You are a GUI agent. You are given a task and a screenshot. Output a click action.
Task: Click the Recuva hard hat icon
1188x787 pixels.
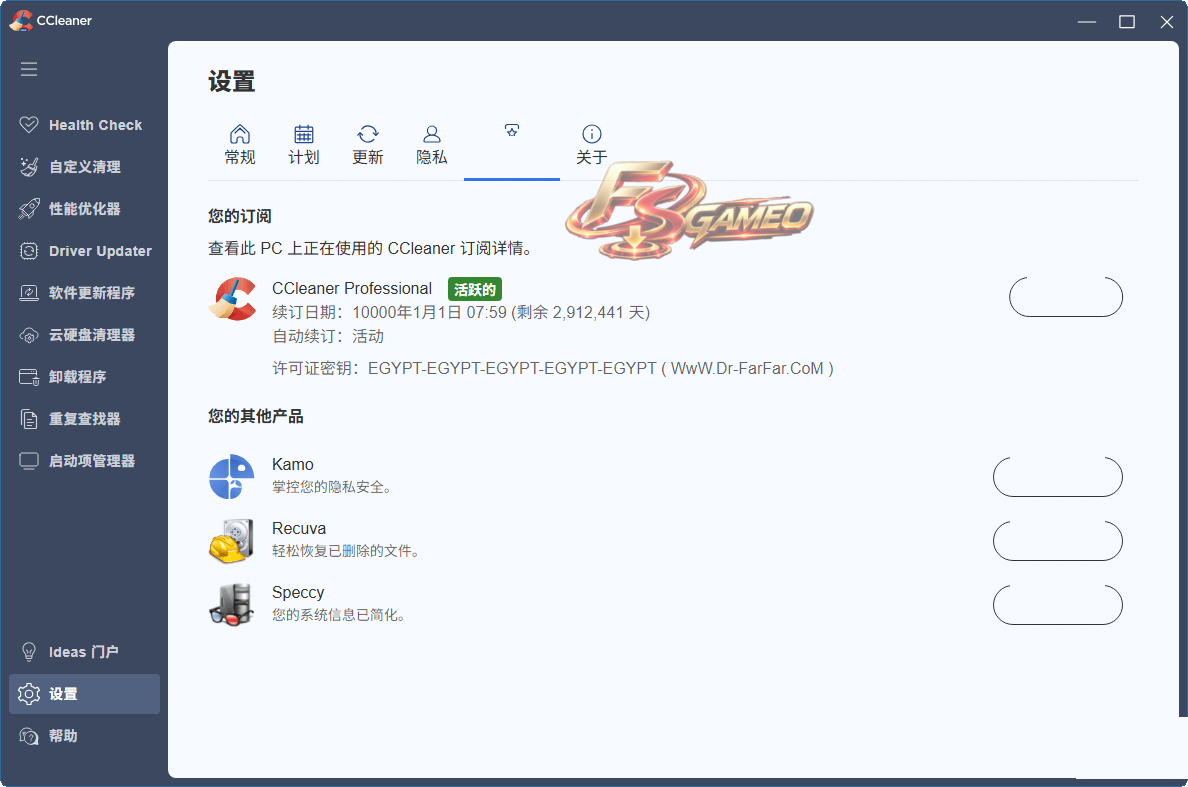tap(231, 541)
